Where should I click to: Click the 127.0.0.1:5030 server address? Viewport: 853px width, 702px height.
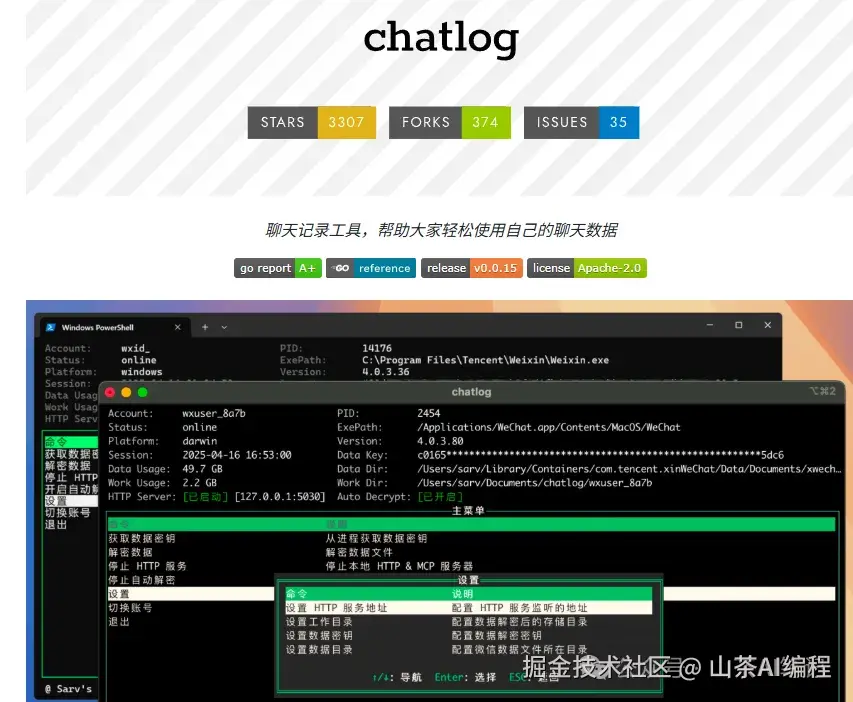coord(280,497)
